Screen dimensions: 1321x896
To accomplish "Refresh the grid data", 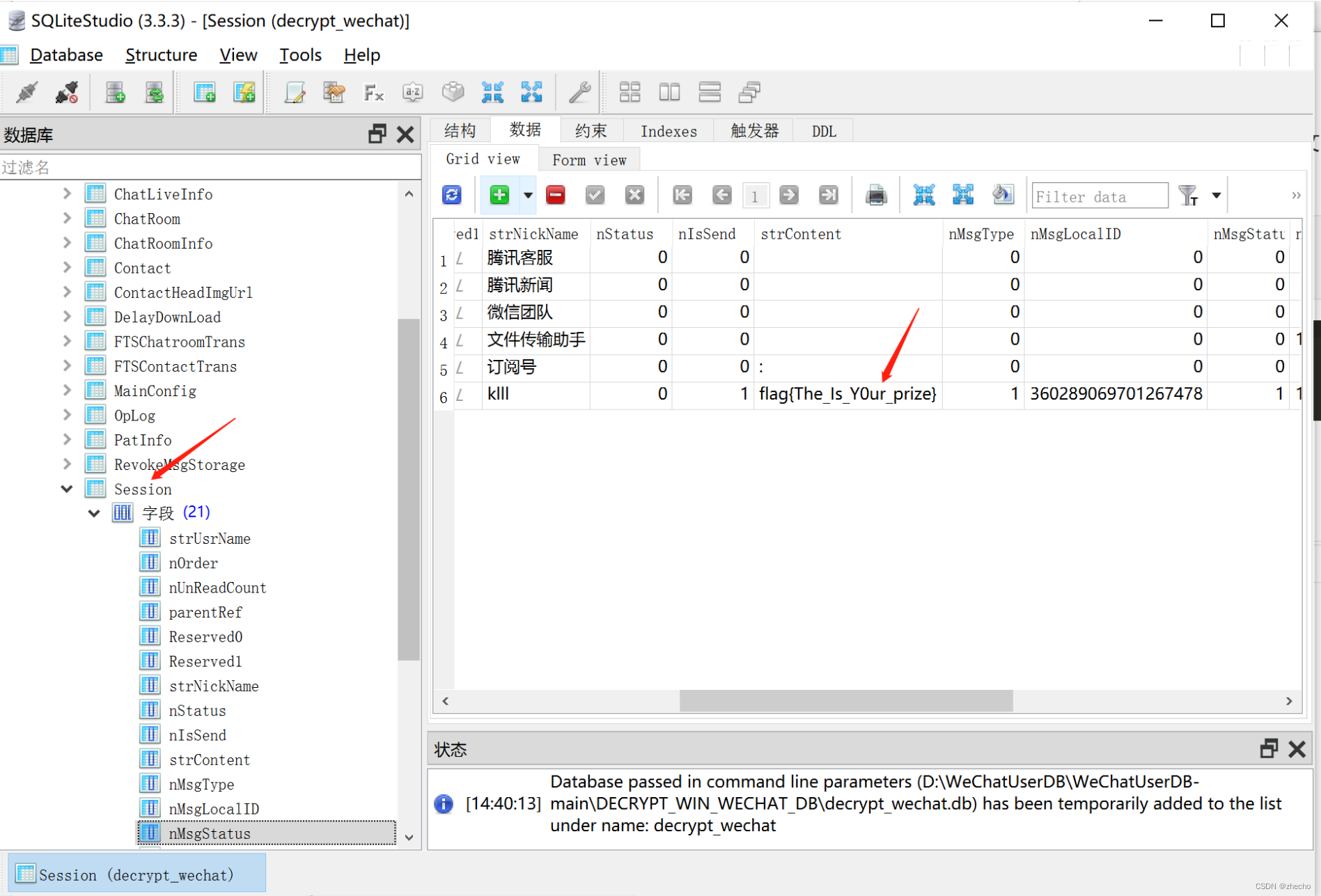I will tap(451, 195).
